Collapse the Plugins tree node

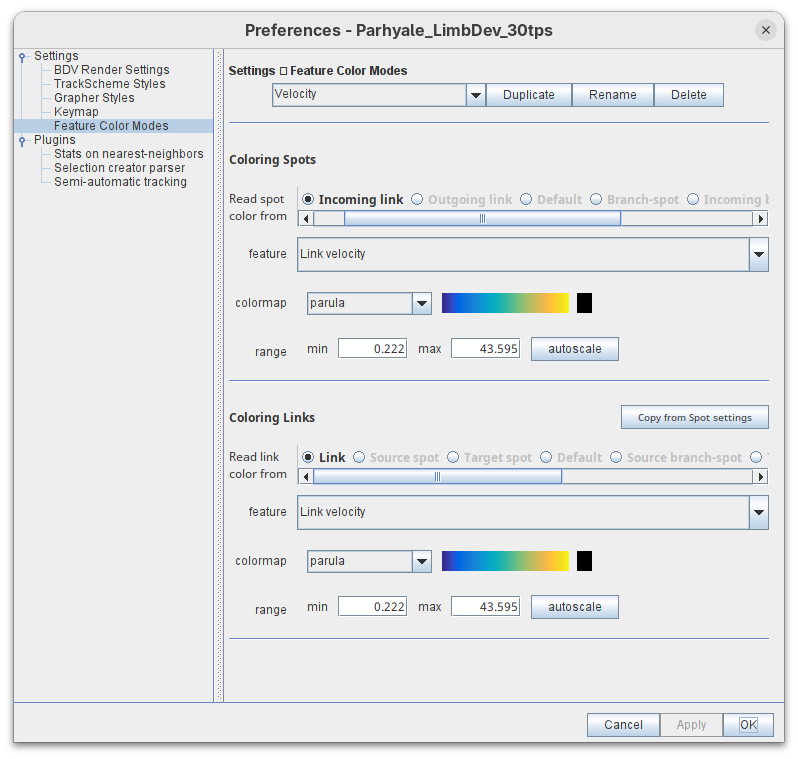[x=22, y=142]
